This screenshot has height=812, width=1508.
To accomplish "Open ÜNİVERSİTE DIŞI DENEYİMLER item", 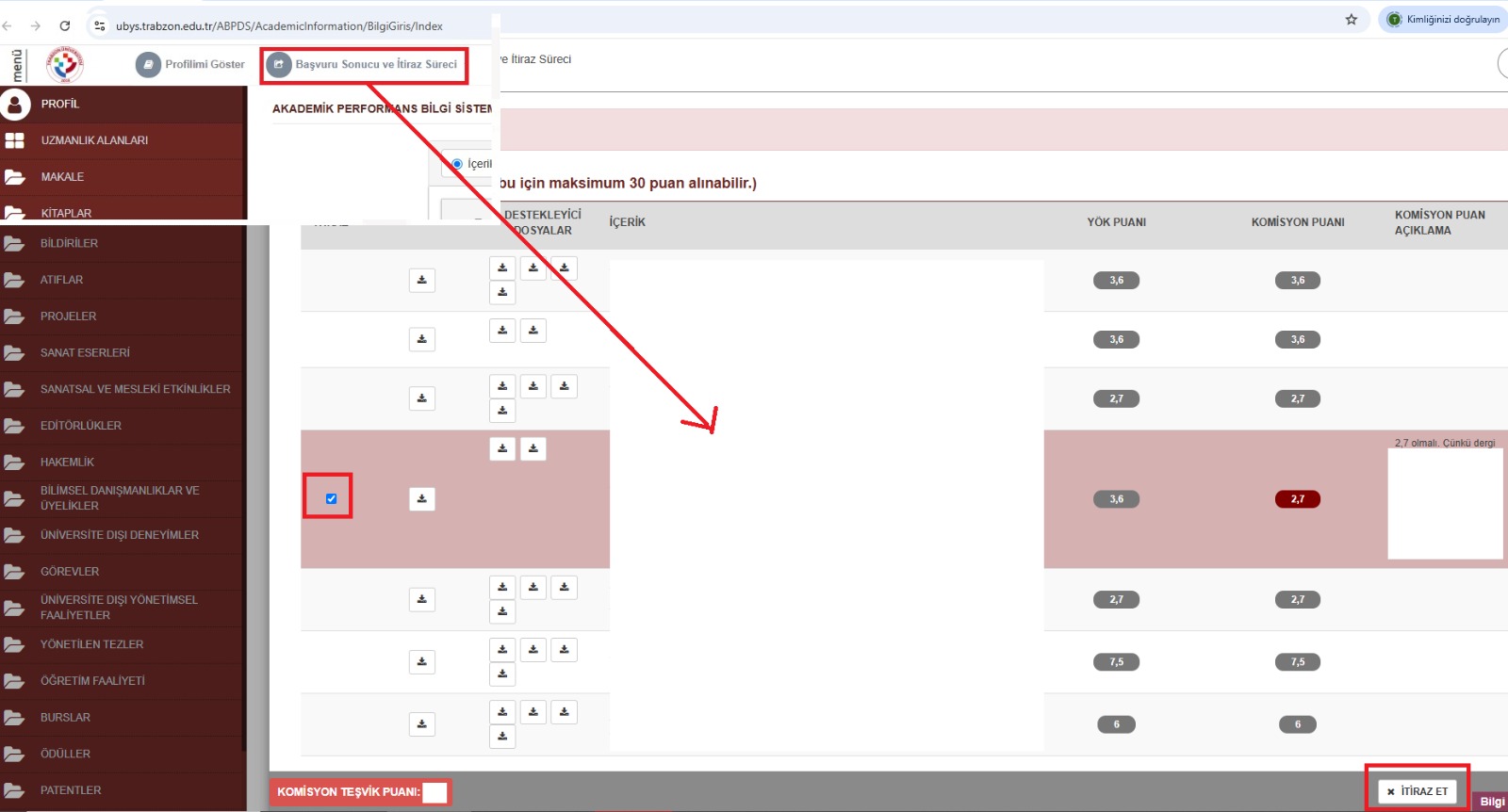I will point(123,535).
